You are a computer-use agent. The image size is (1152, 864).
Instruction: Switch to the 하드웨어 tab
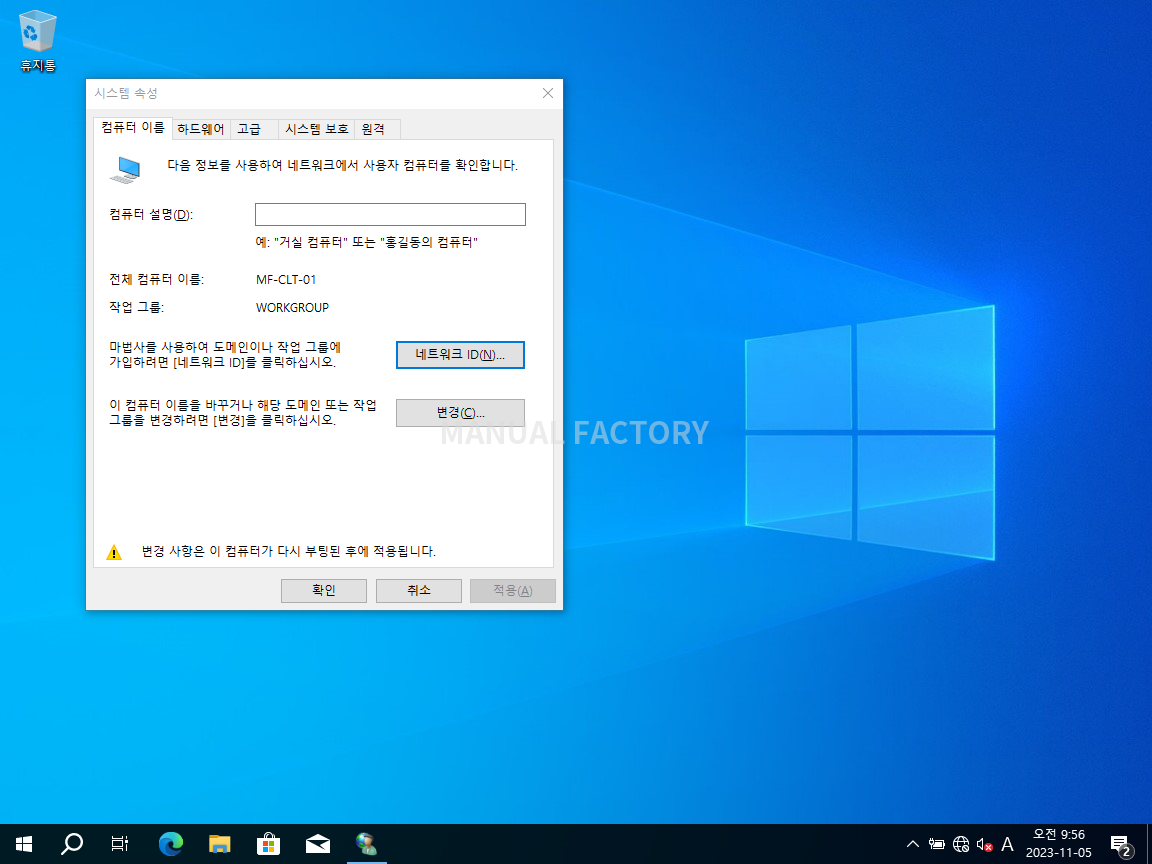(x=201, y=129)
